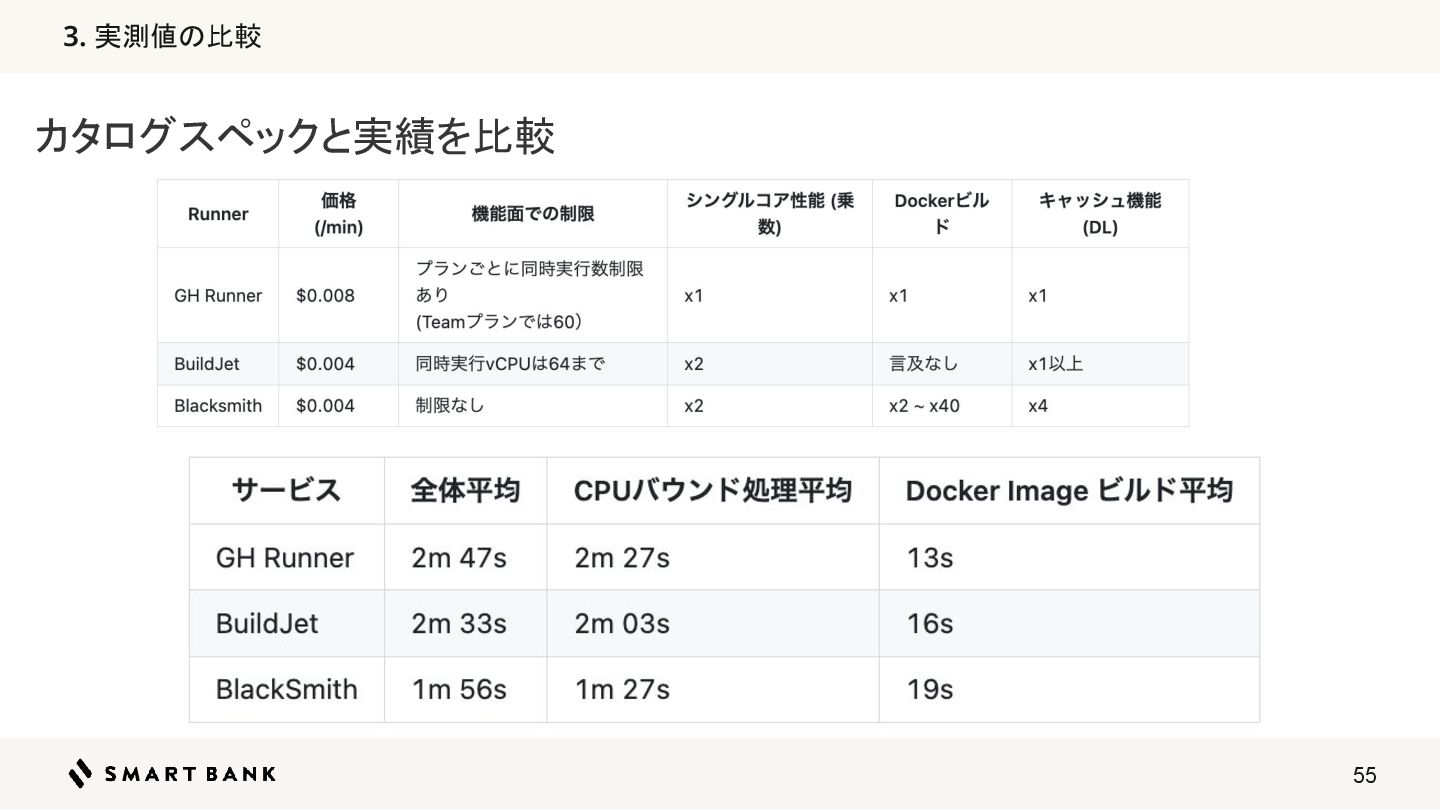Click the SmartBank logo icon
This screenshot has width=1440, height=810.
(81, 773)
